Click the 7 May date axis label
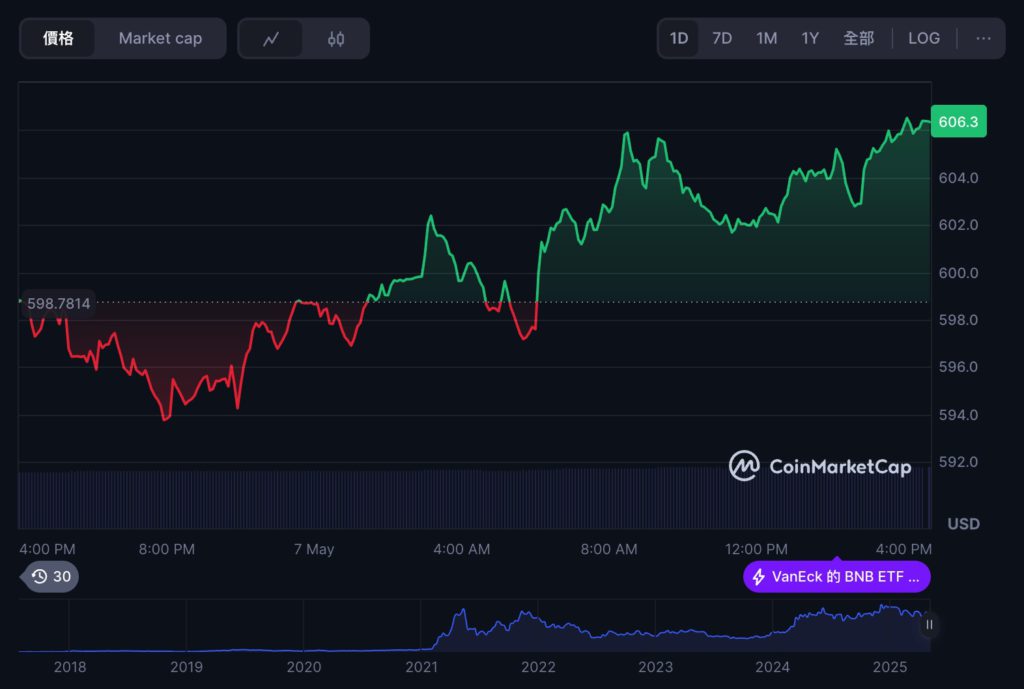Screen dimensions: 1024x689 (314, 549)
